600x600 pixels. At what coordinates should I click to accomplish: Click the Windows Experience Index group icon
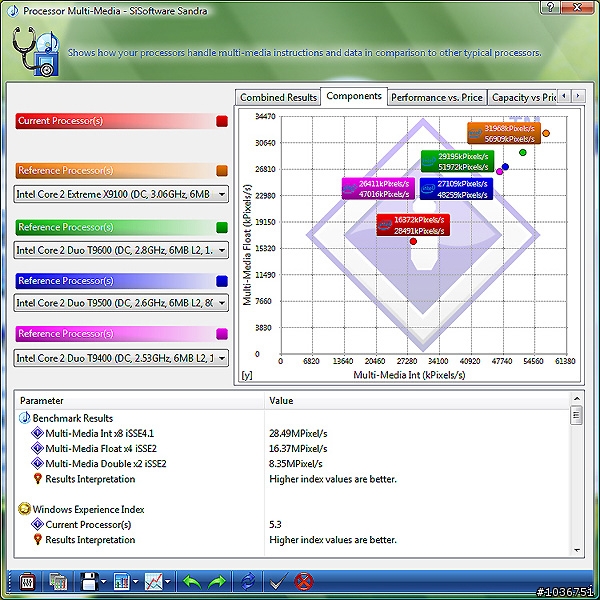[24, 509]
